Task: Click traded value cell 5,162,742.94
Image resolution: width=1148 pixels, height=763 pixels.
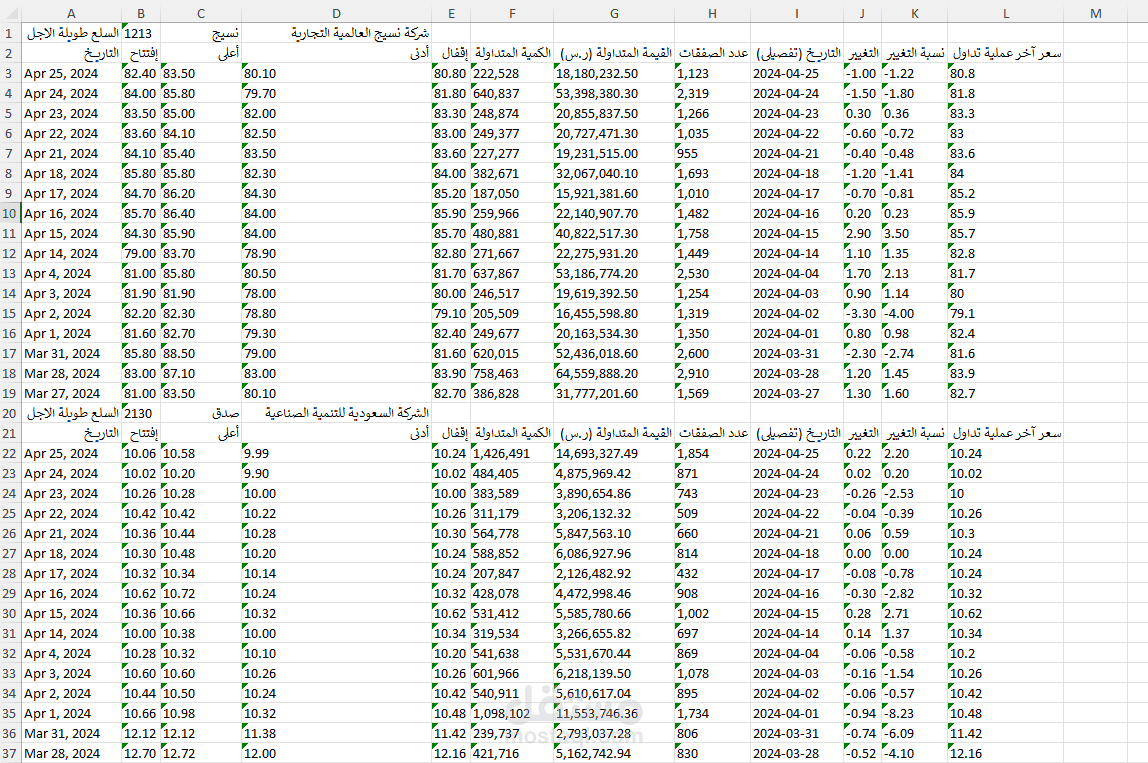Action: (614, 753)
